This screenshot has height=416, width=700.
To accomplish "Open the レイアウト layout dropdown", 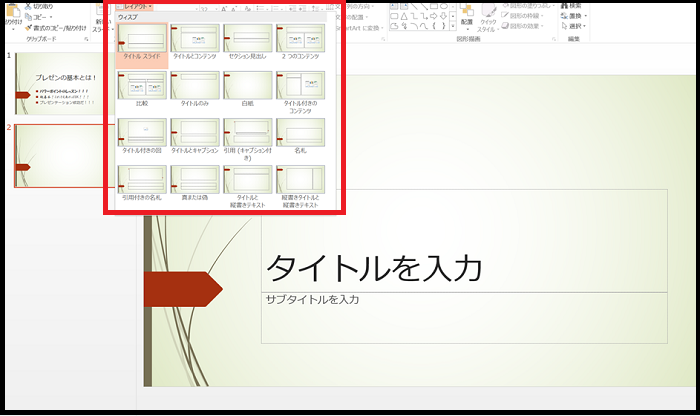I will click(134, 6).
